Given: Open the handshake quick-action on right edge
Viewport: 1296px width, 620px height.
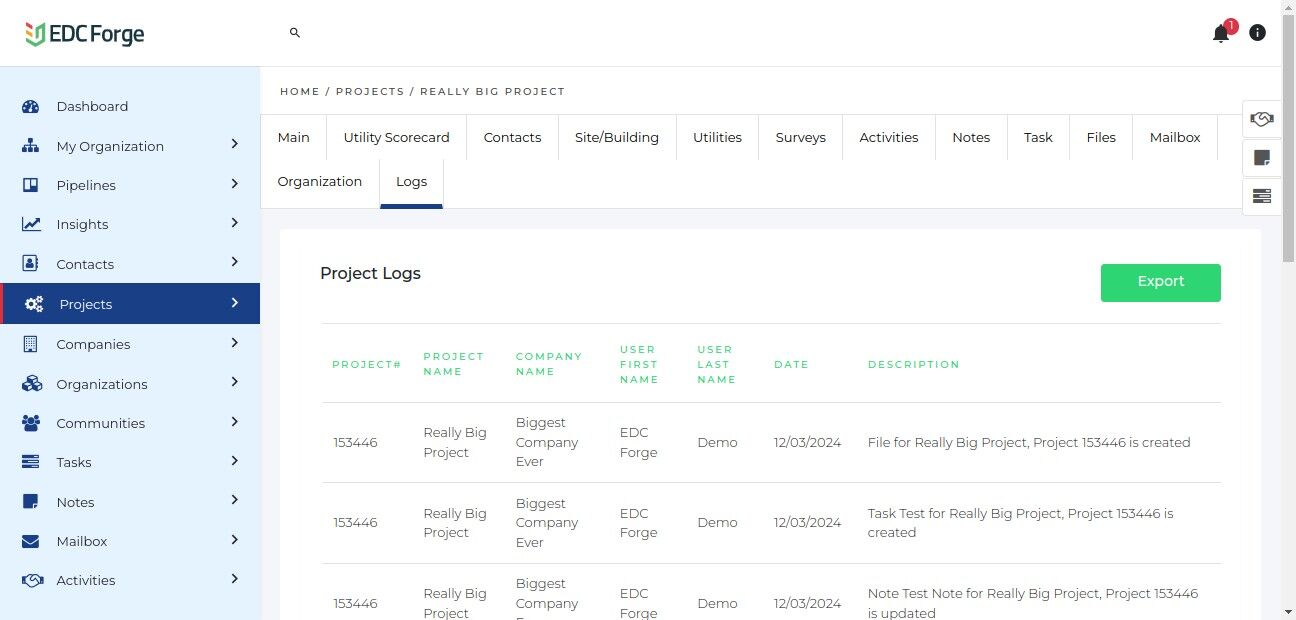Looking at the screenshot, I should (1261, 119).
